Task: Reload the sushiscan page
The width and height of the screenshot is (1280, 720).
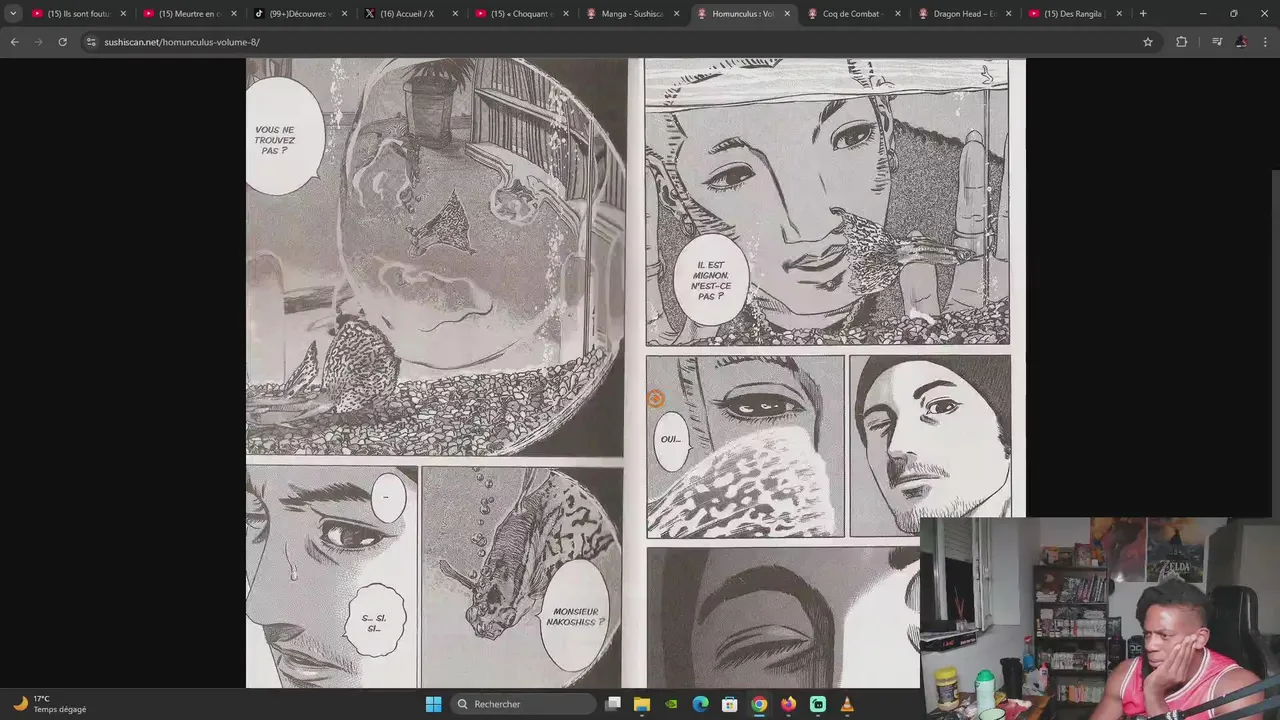Action: [62, 42]
